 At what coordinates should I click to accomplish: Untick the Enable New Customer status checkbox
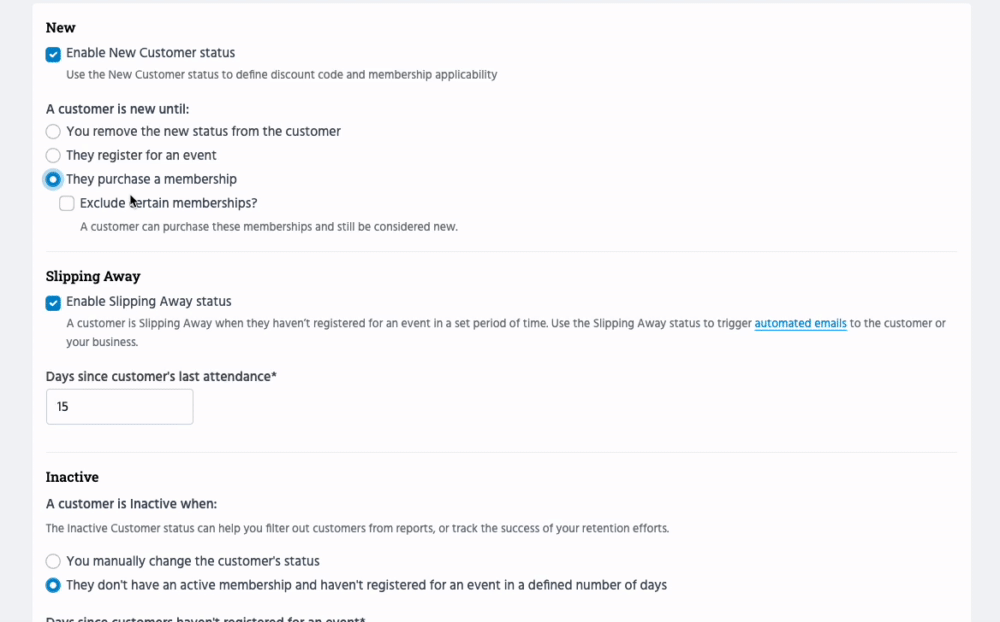pos(53,54)
